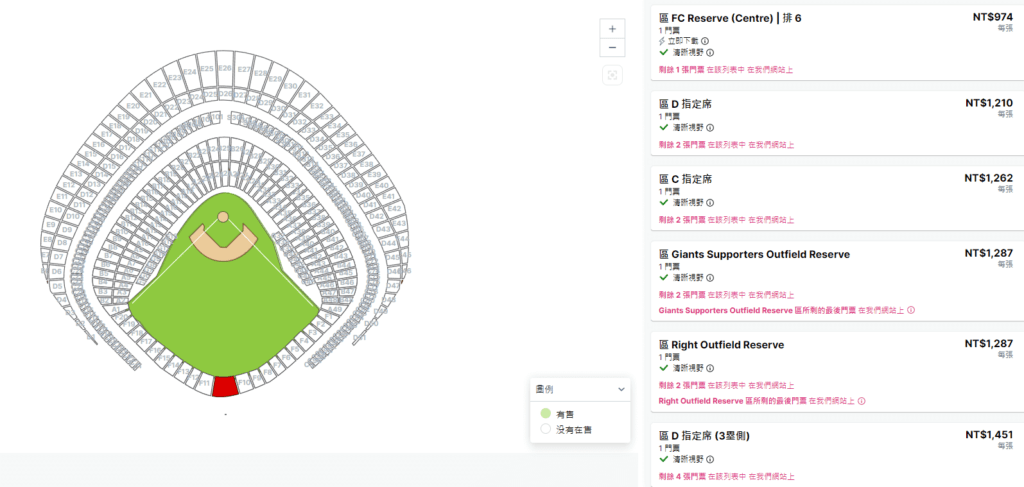Reset the seat map view to fit
The image size is (1024, 487).
(612, 76)
